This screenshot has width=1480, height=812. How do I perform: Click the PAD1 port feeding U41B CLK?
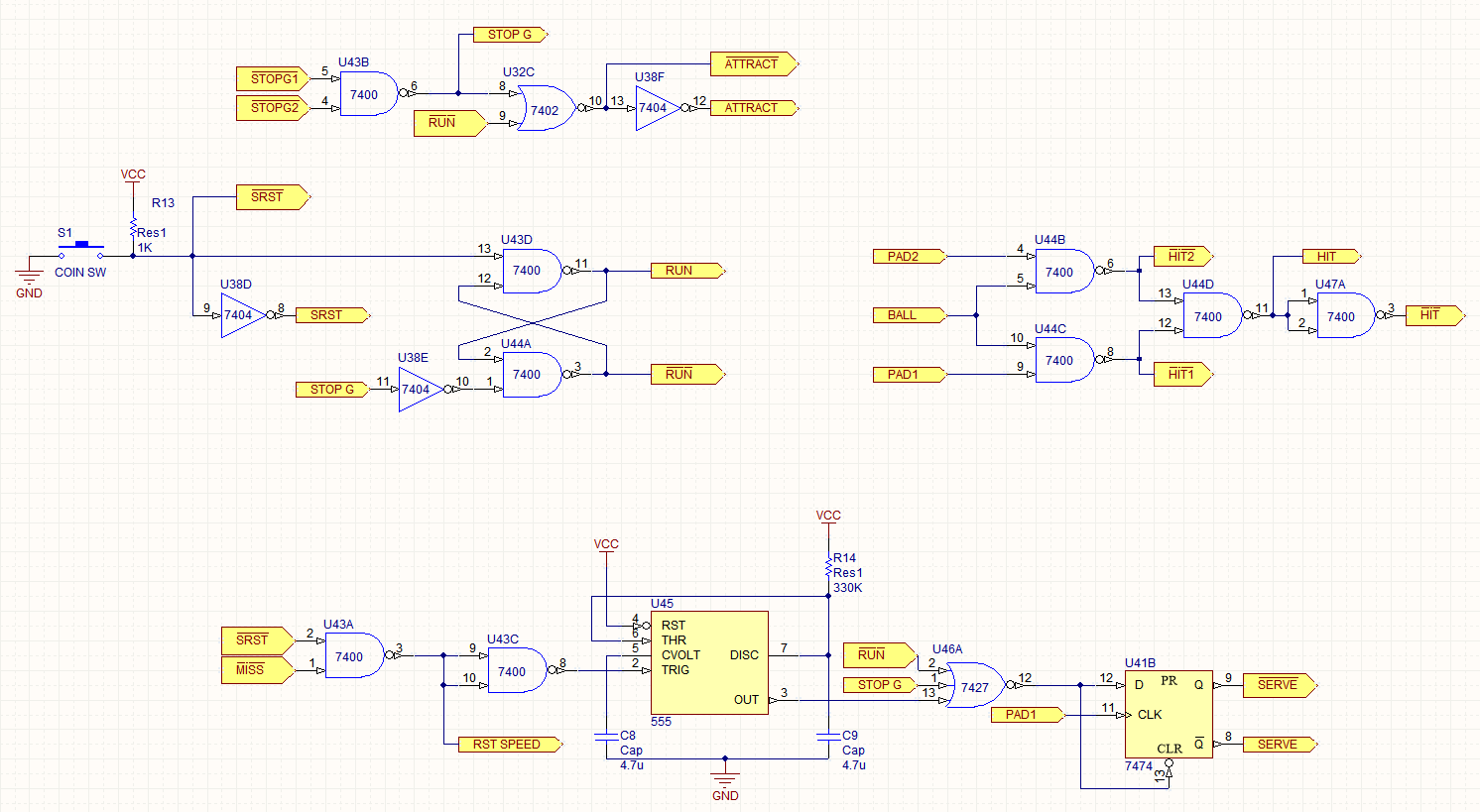point(1028,715)
